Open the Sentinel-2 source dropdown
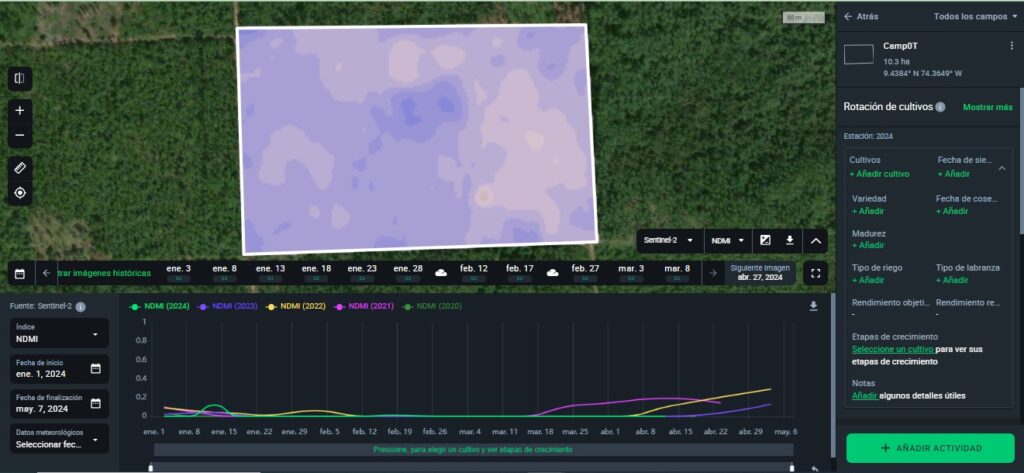The image size is (1024, 473). pos(669,241)
